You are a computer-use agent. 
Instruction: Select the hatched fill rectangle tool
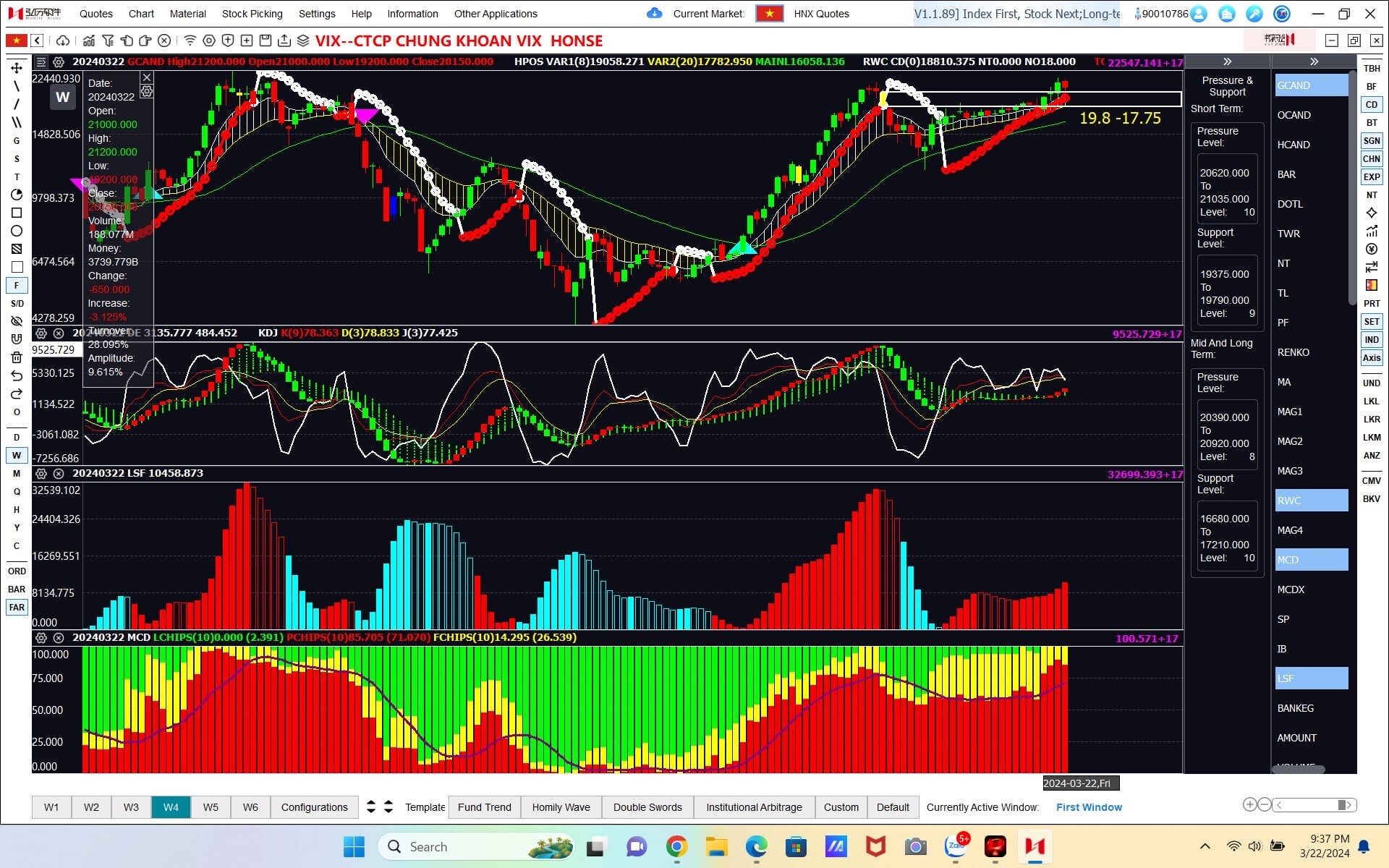(x=17, y=249)
